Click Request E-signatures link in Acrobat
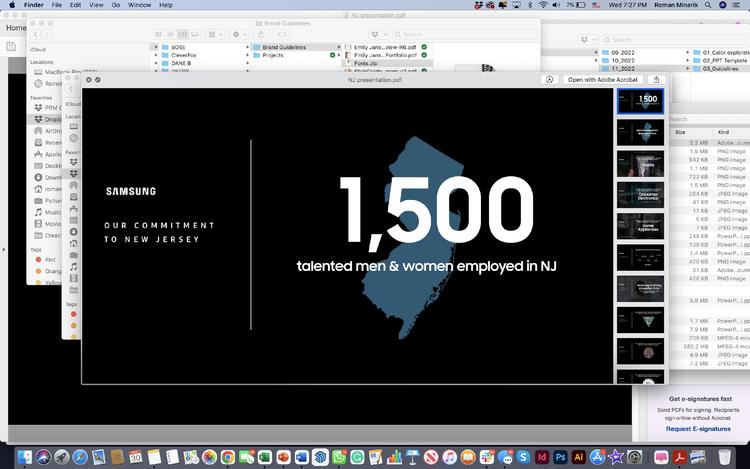Screen dimensions: 750x469 [x=698, y=429]
